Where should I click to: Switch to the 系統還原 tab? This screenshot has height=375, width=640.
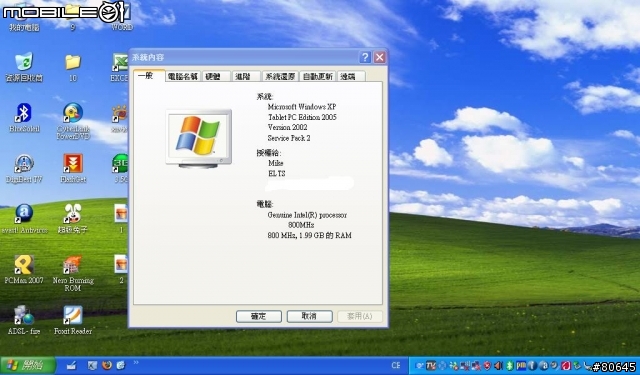click(280, 76)
